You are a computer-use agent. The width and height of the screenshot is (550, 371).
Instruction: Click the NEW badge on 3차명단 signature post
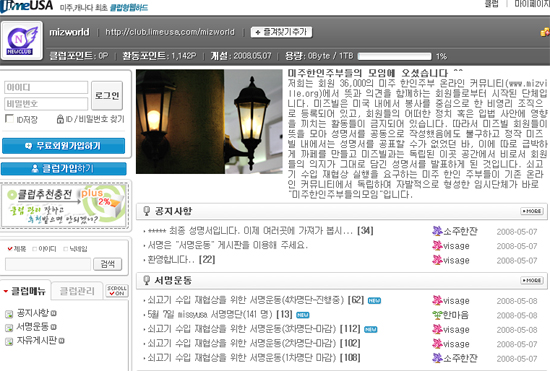click(x=371, y=330)
